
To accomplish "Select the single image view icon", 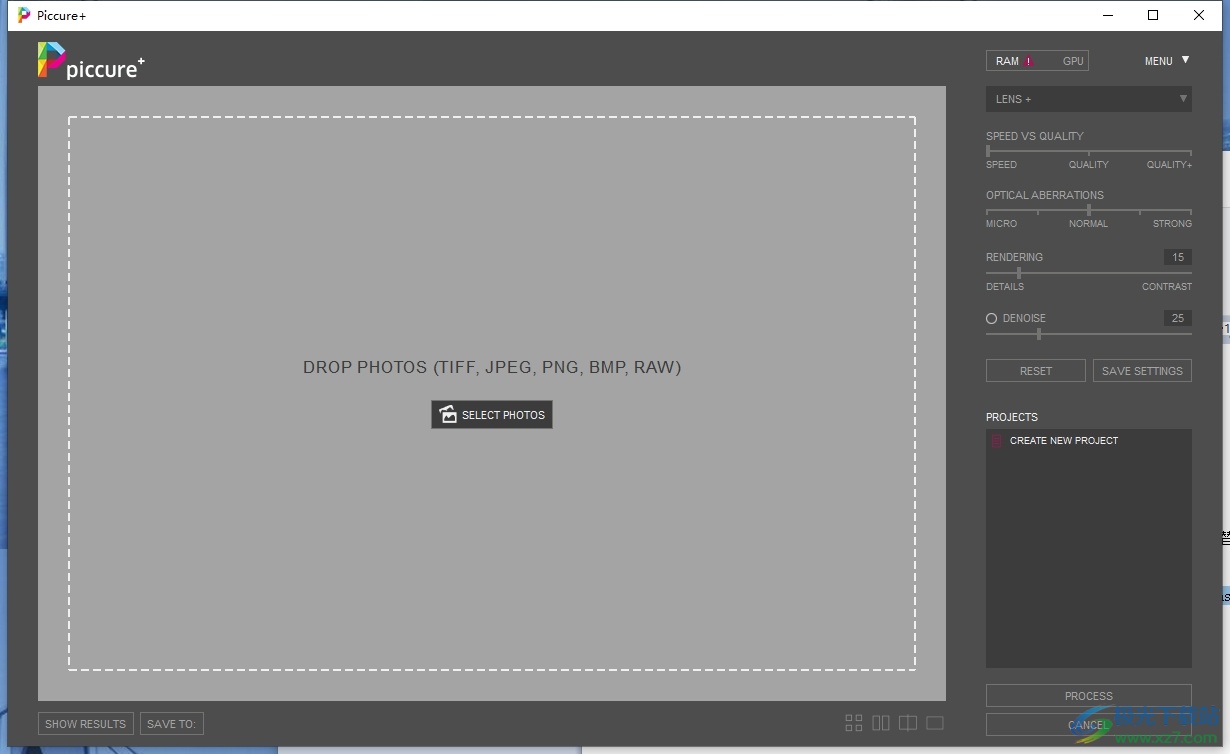I will pos(935,723).
